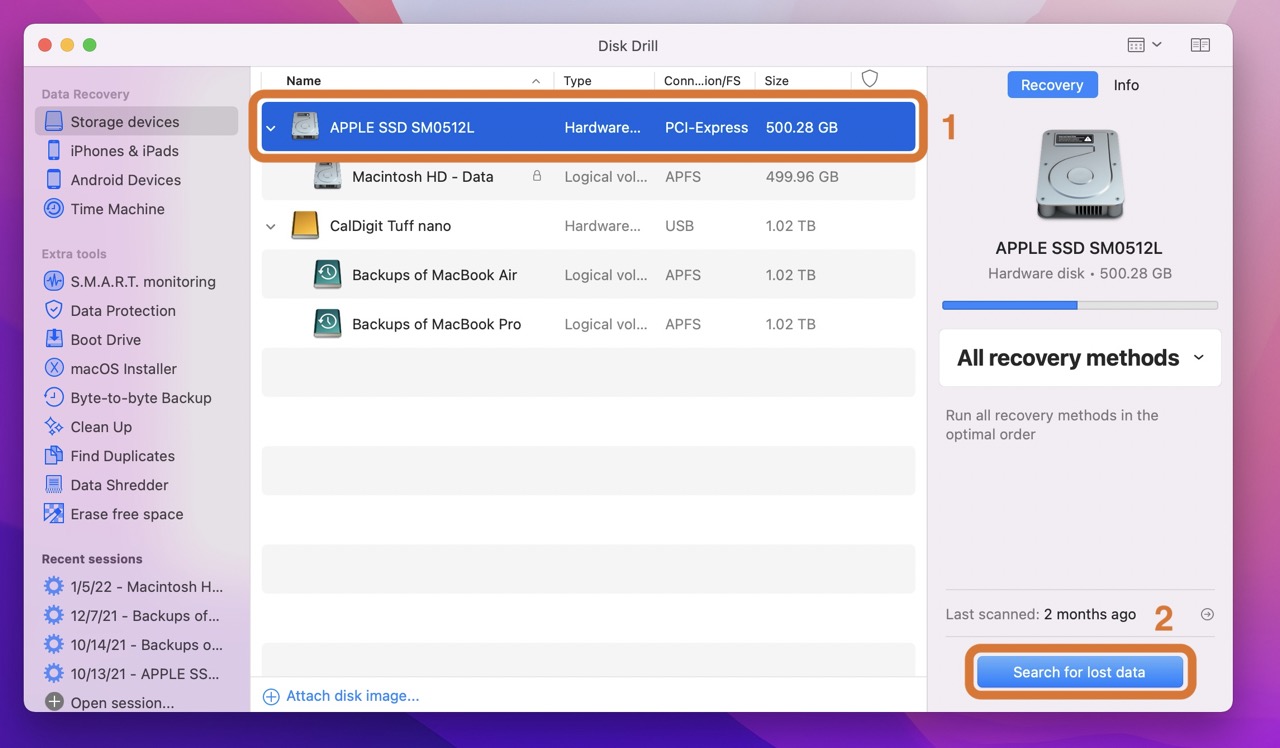
Task: Select Backups of MacBook Air volume
Action: (x=588, y=275)
